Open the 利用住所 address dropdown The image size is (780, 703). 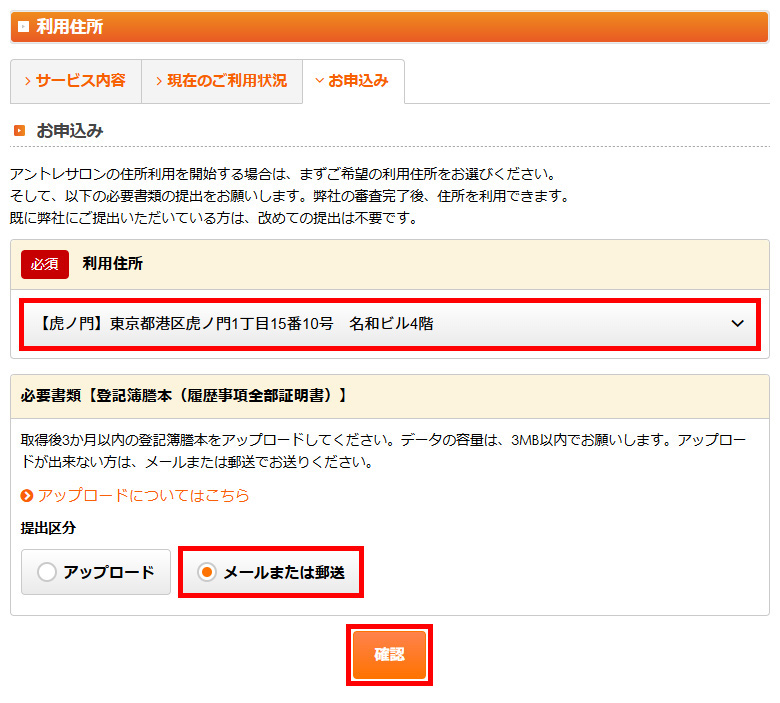click(385, 323)
